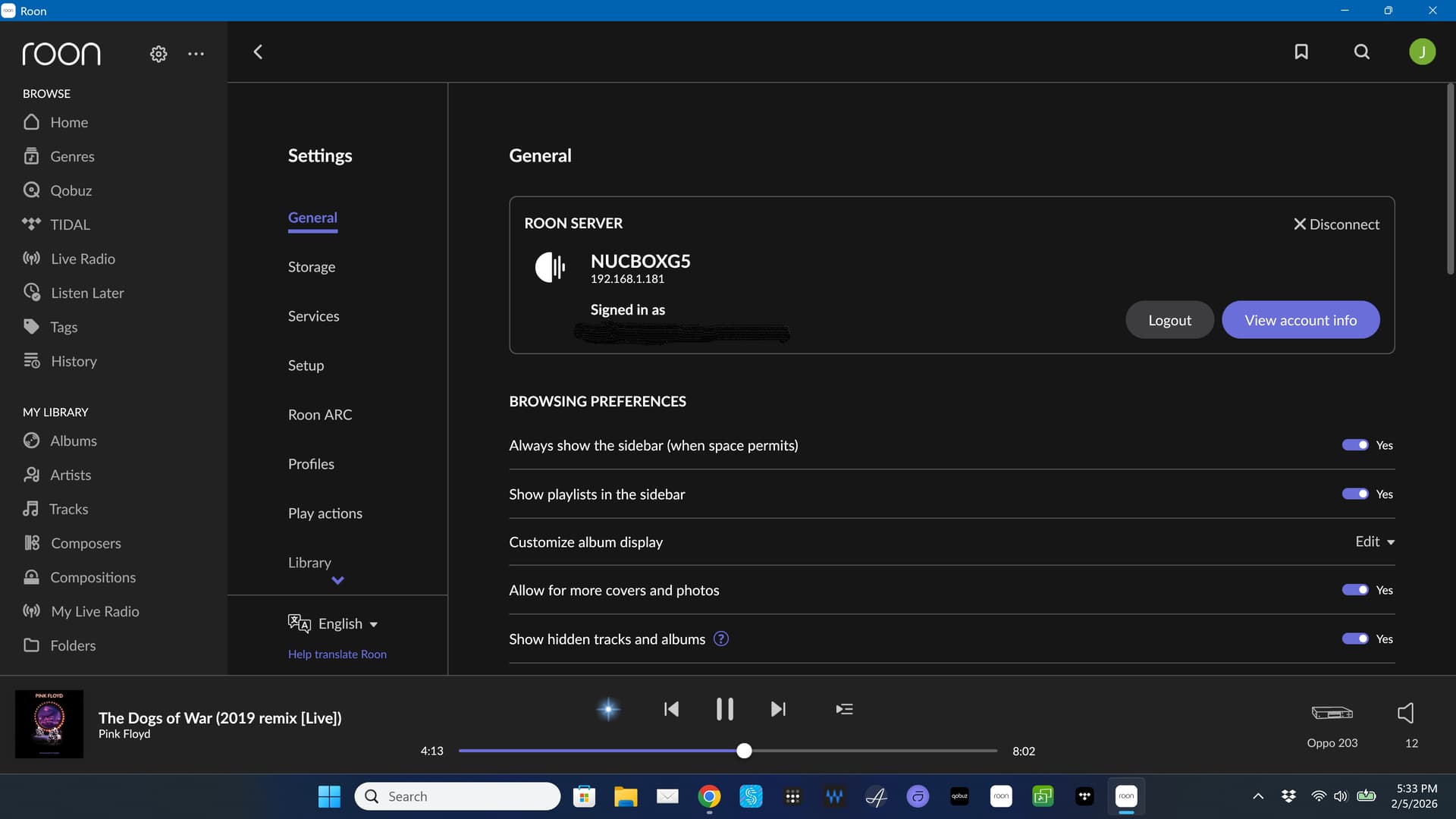Open the Help translate Roon link

pyautogui.click(x=337, y=654)
